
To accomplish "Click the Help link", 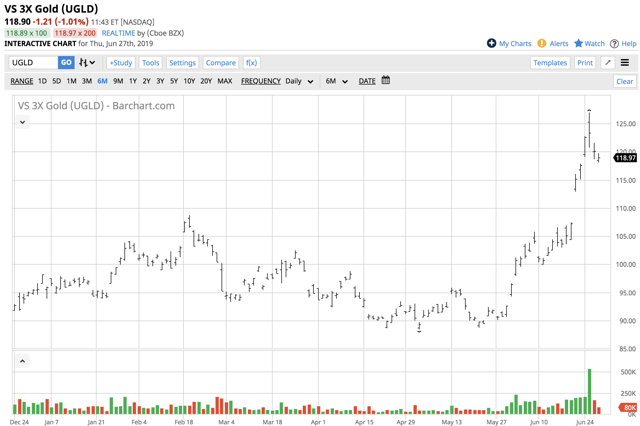I will point(629,43).
